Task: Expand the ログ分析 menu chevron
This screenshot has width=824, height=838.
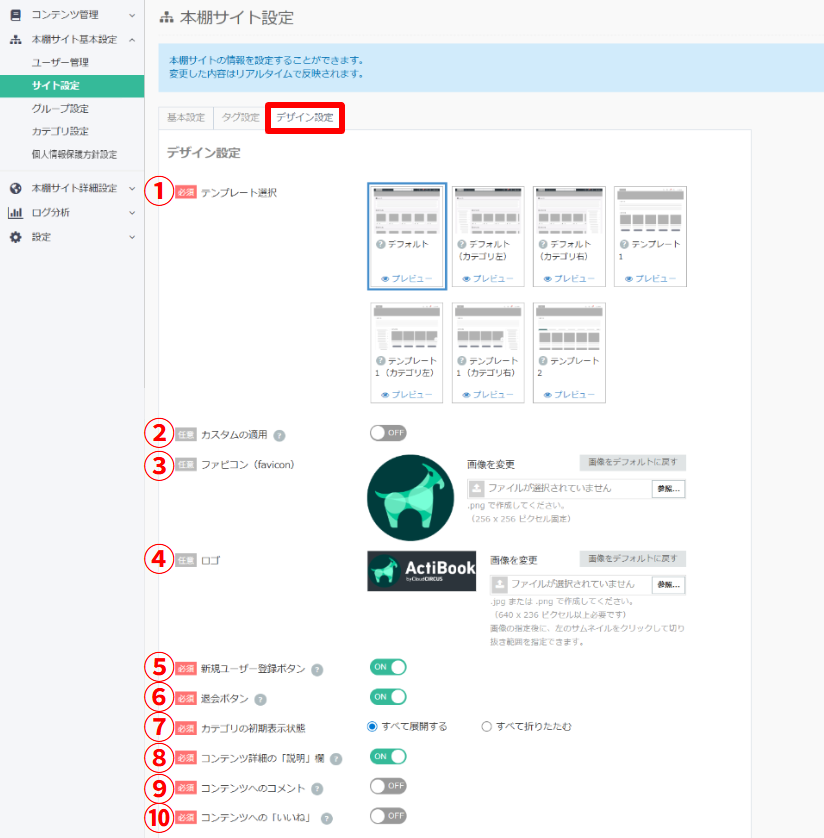Action: coord(132,213)
